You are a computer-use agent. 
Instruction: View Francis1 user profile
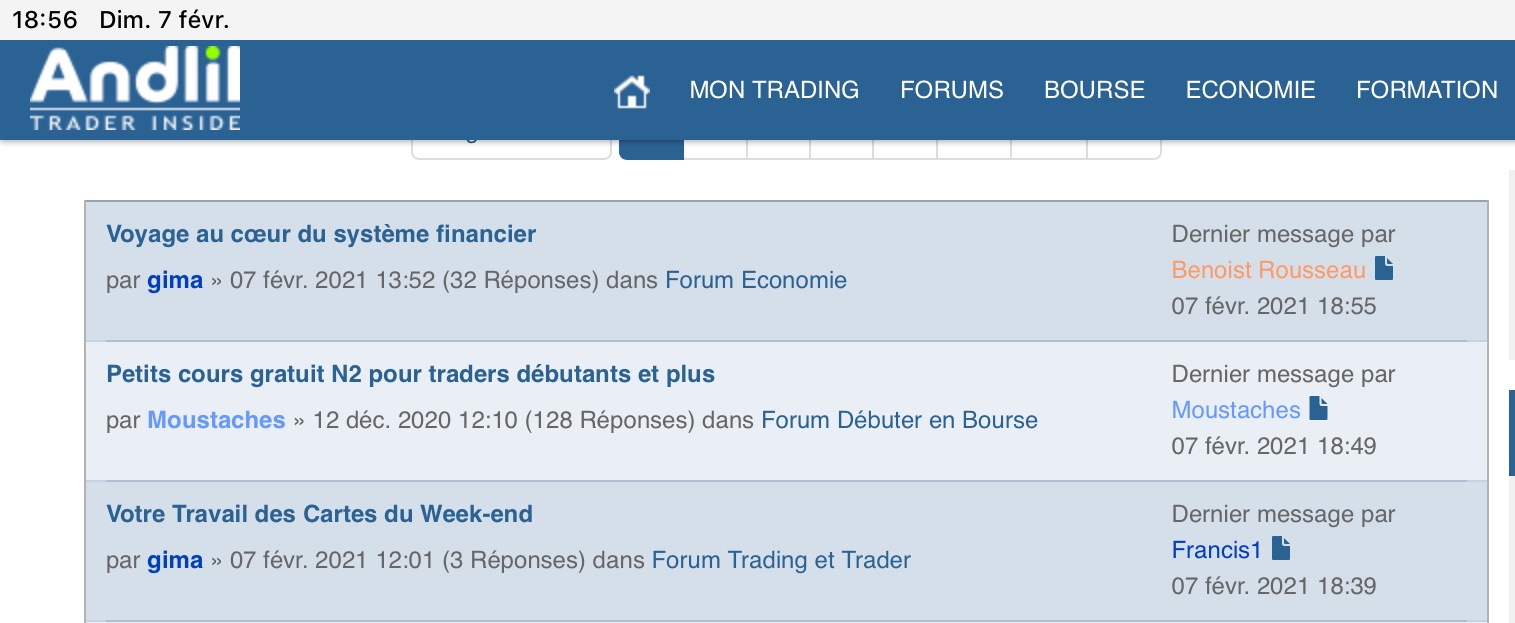(1216, 549)
